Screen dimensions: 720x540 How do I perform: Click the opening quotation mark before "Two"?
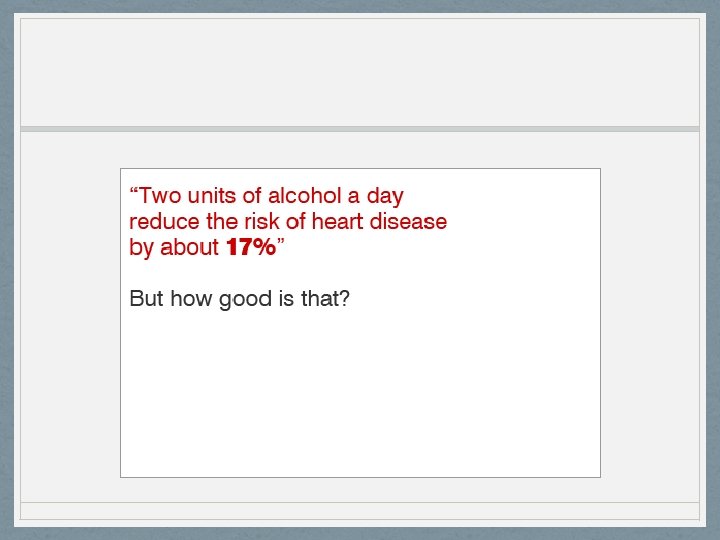134,192
